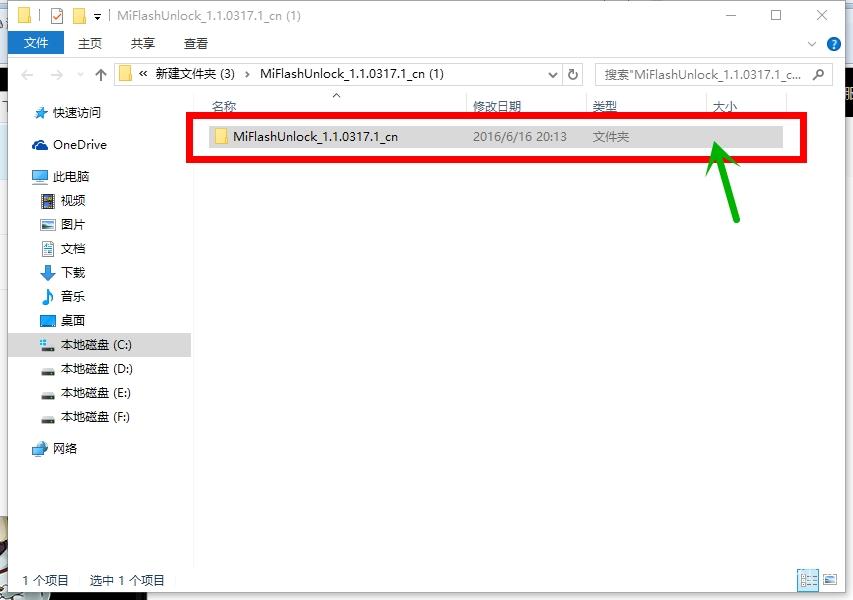Go up one folder level with up arrow
853x600 pixels.
pos(101,75)
